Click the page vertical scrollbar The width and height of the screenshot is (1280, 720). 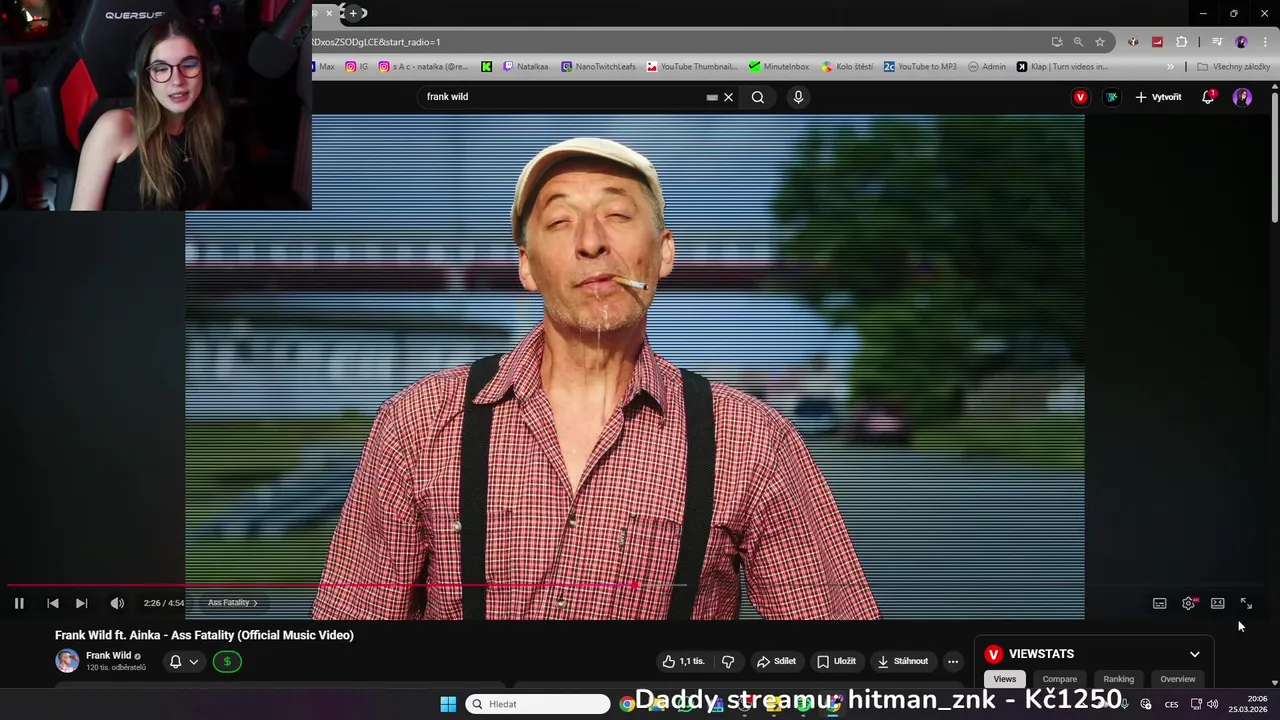pyautogui.click(x=1275, y=155)
